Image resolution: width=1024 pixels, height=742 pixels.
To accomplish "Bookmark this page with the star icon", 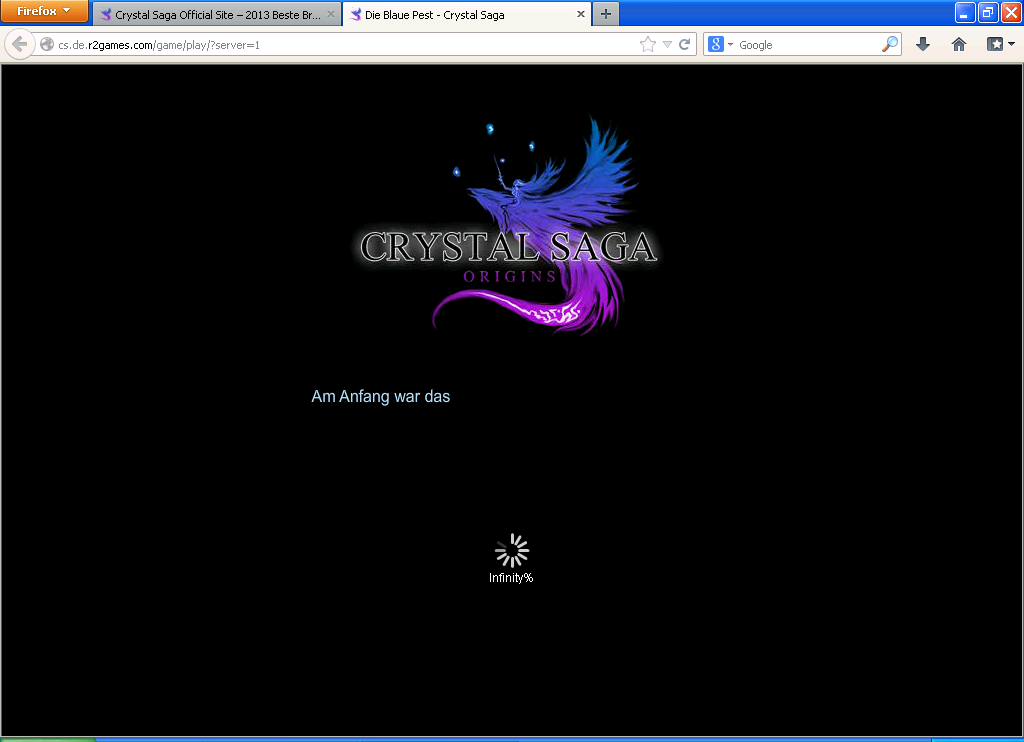I will click(647, 44).
